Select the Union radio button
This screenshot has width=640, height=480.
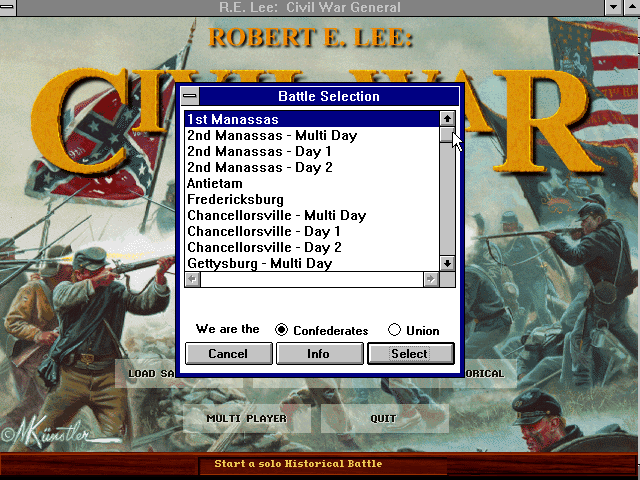[x=394, y=330]
